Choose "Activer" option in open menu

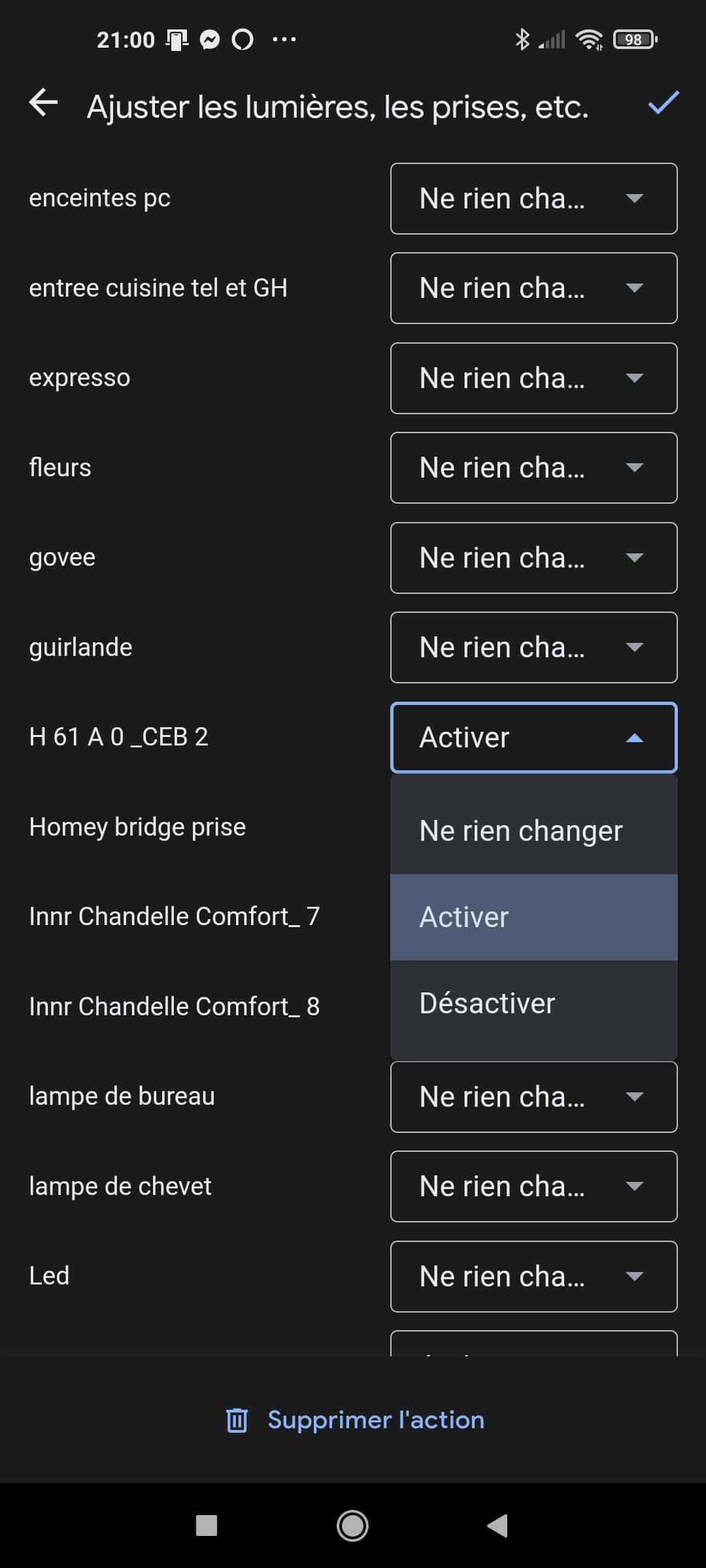(x=534, y=917)
